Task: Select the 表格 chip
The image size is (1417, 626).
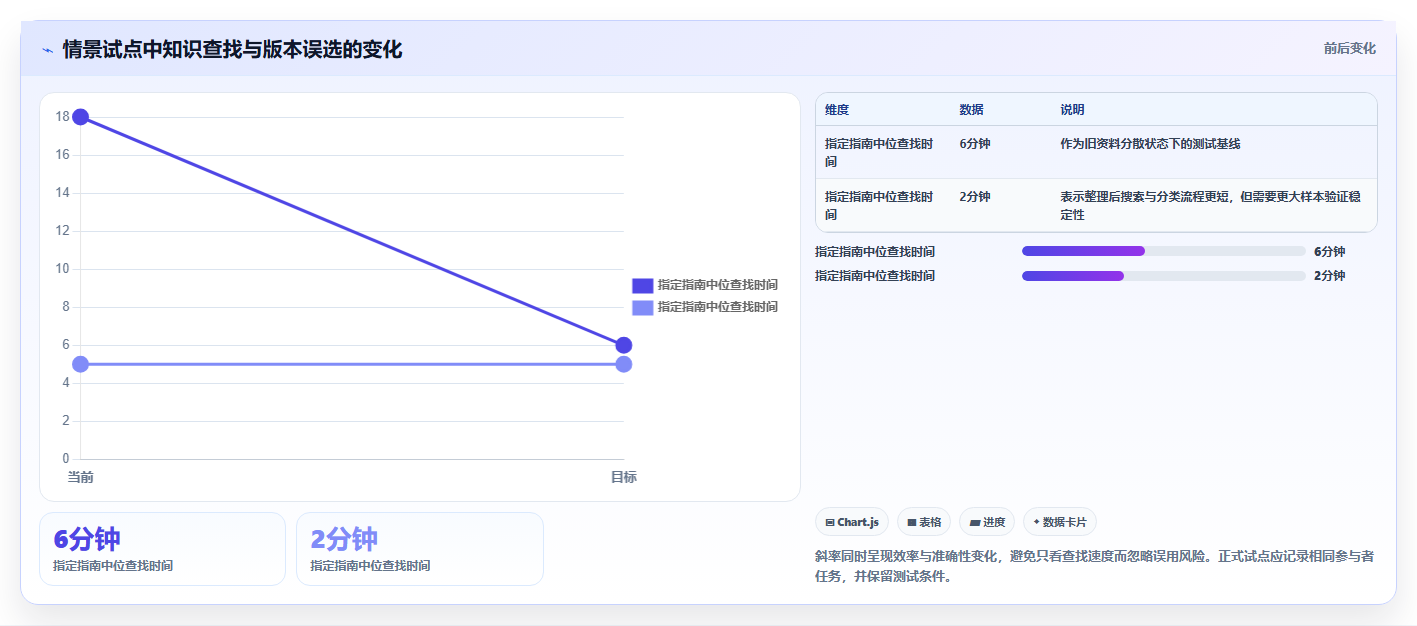Action: [x=924, y=522]
